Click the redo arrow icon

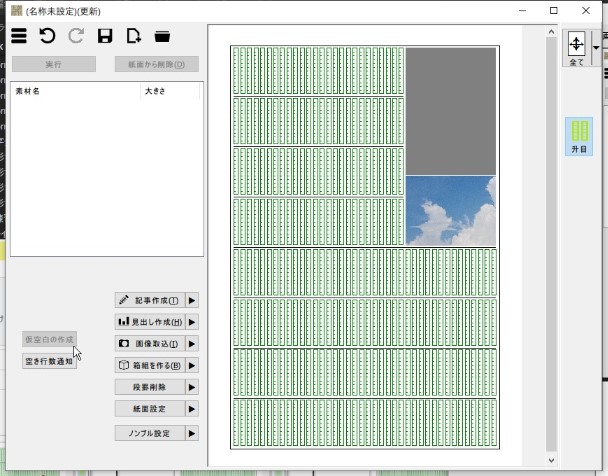[76, 36]
